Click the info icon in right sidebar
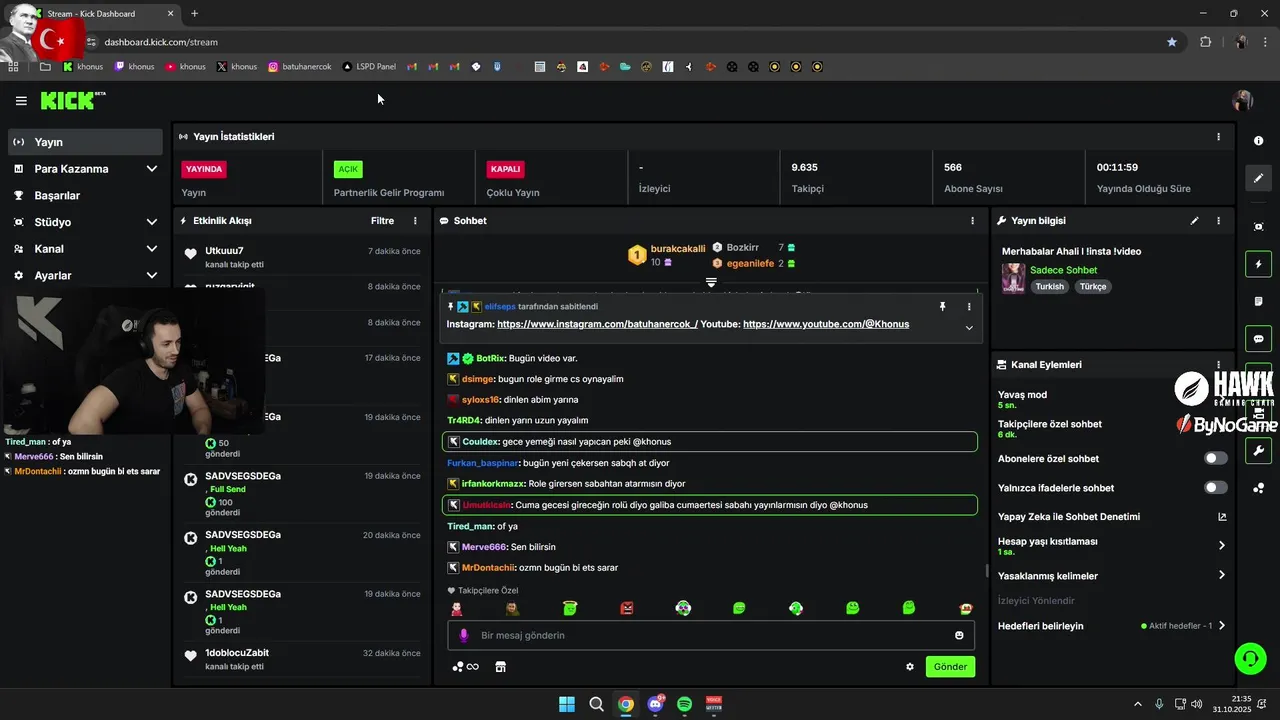The image size is (1280, 720). click(1259, 141)
